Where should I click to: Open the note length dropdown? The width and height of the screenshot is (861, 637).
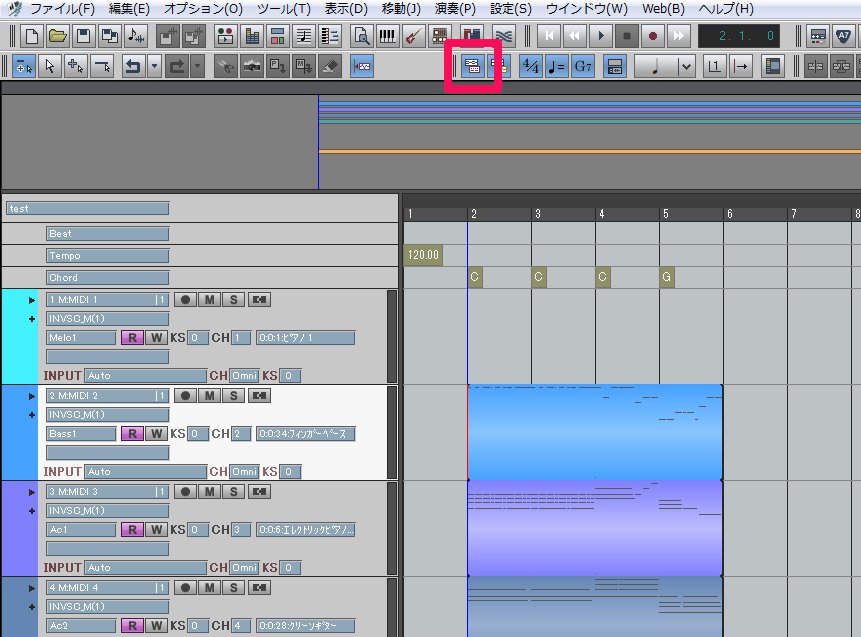(x=685, y=66)
